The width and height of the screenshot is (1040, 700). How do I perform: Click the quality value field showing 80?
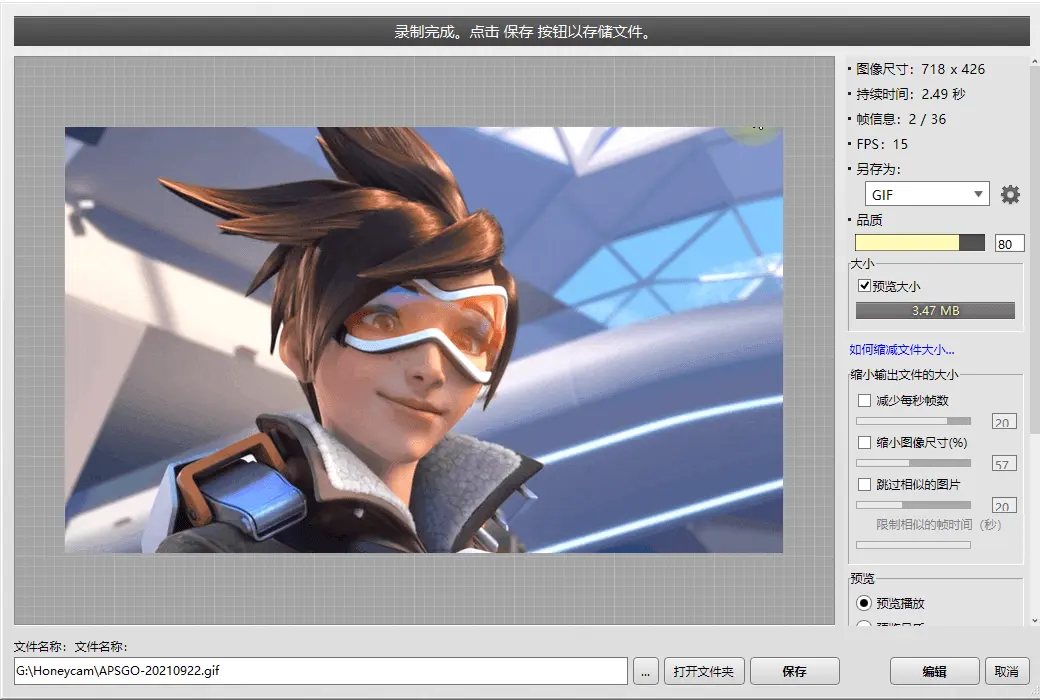pos(1009,244)
